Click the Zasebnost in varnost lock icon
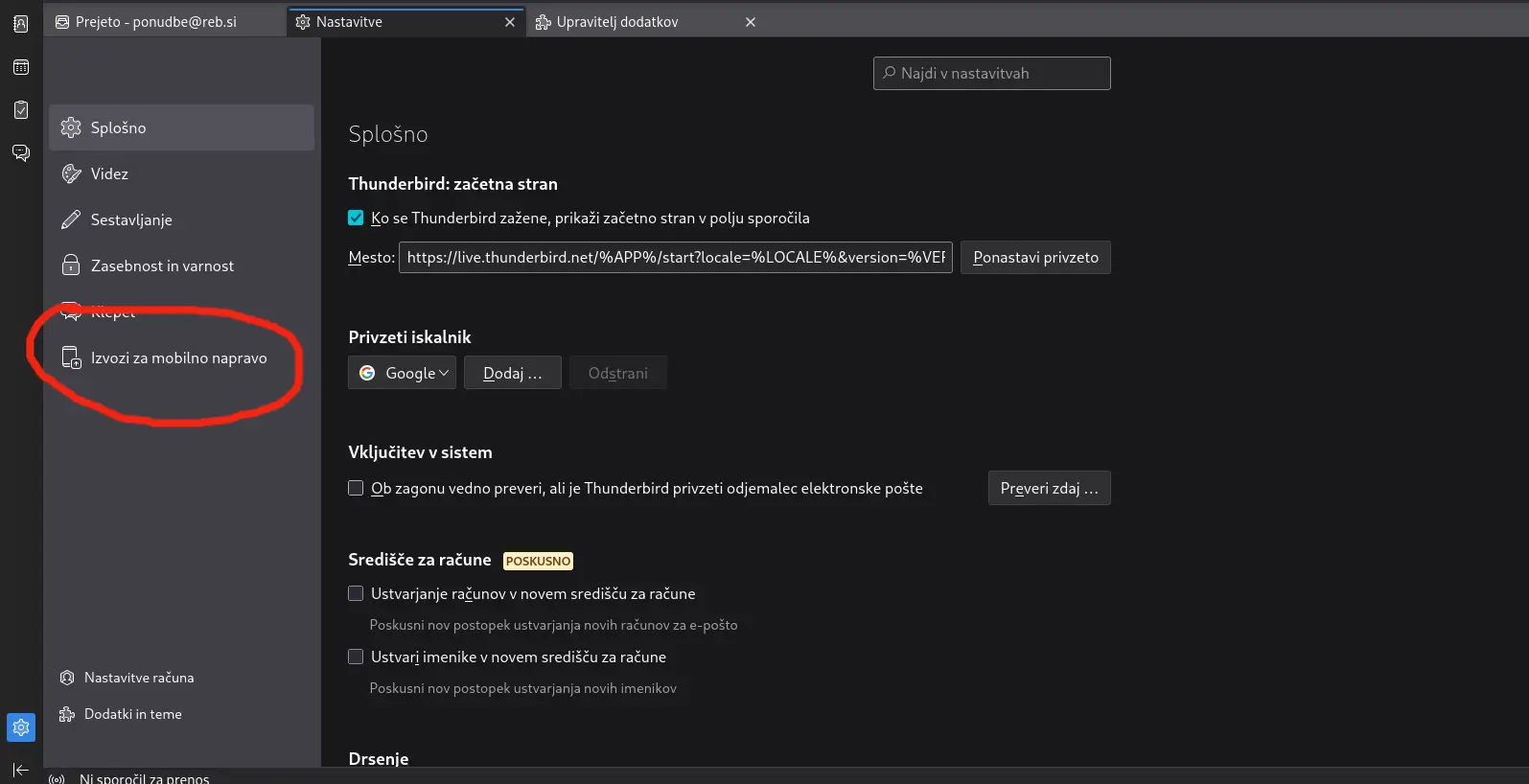The image size is (1529, 784). coord(71,265)
